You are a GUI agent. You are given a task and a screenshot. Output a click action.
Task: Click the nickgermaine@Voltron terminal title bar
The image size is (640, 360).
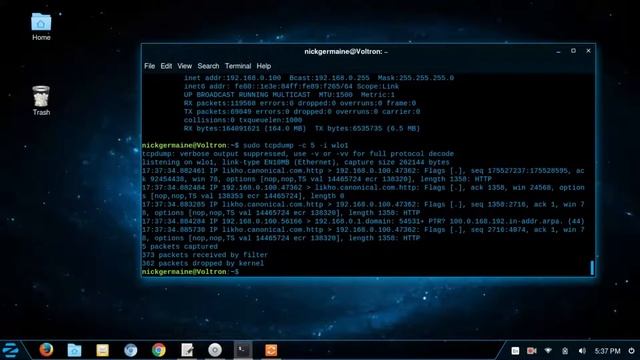pos(346,51)
